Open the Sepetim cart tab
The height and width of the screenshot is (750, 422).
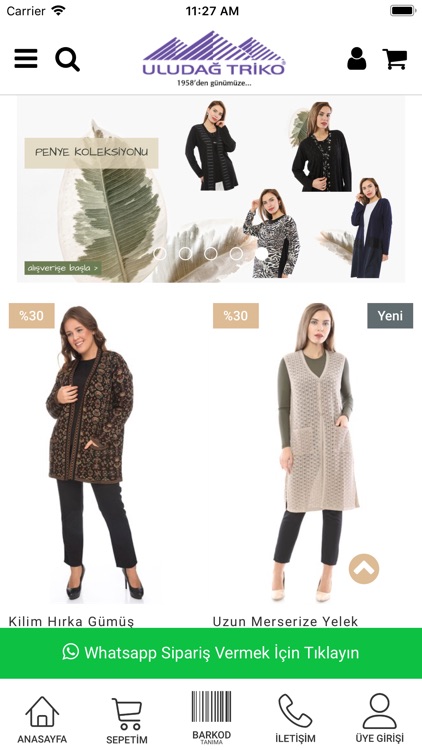point(127,721)
